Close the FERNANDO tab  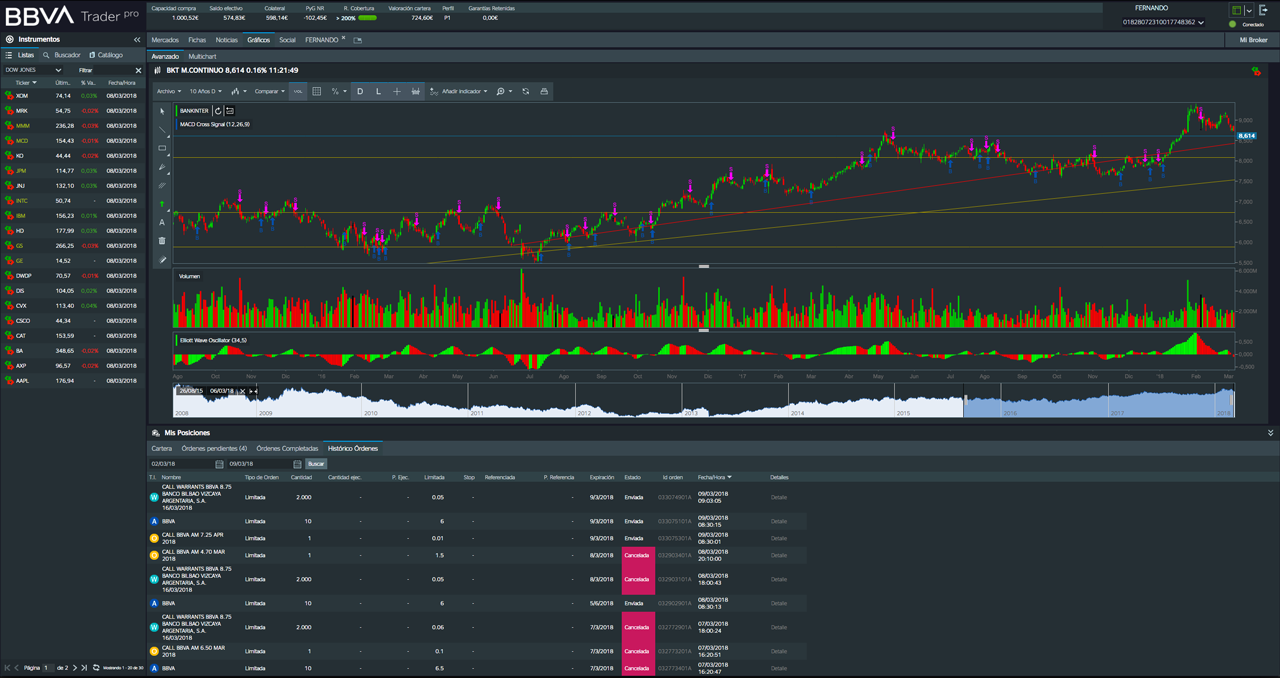point(343,38)
